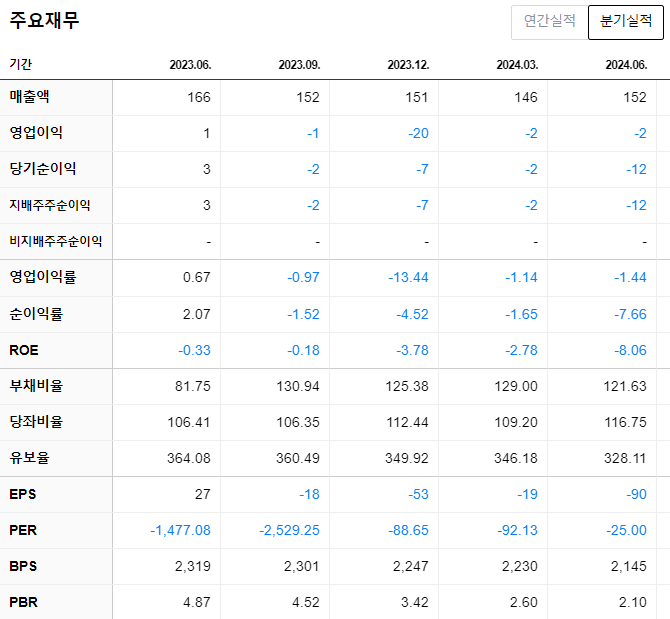Click the 당좌비율 row label

(x=36, y=422)
